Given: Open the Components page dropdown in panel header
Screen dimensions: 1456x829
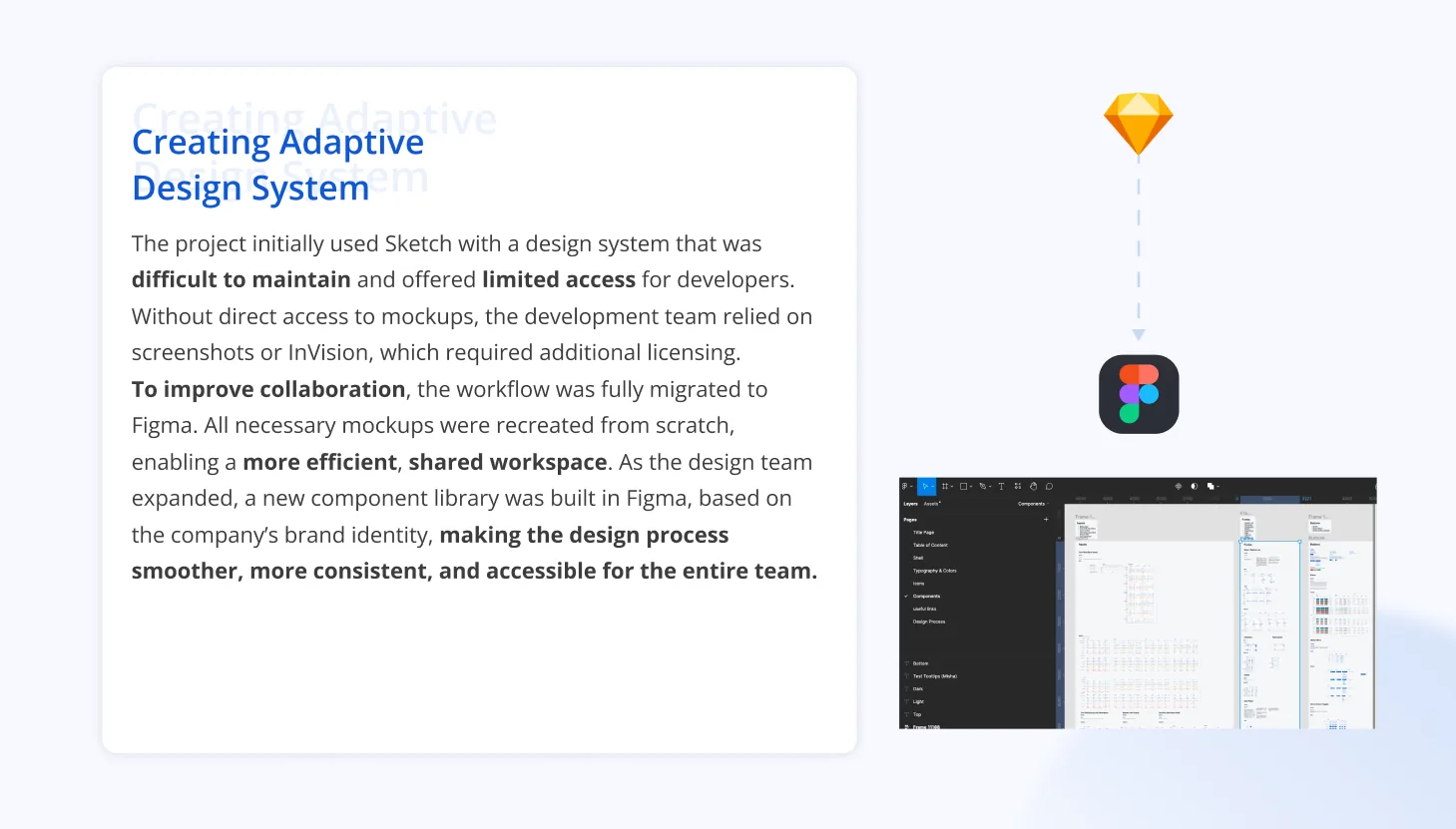Looking at the screenshot, I should (x=1033, y=504).
